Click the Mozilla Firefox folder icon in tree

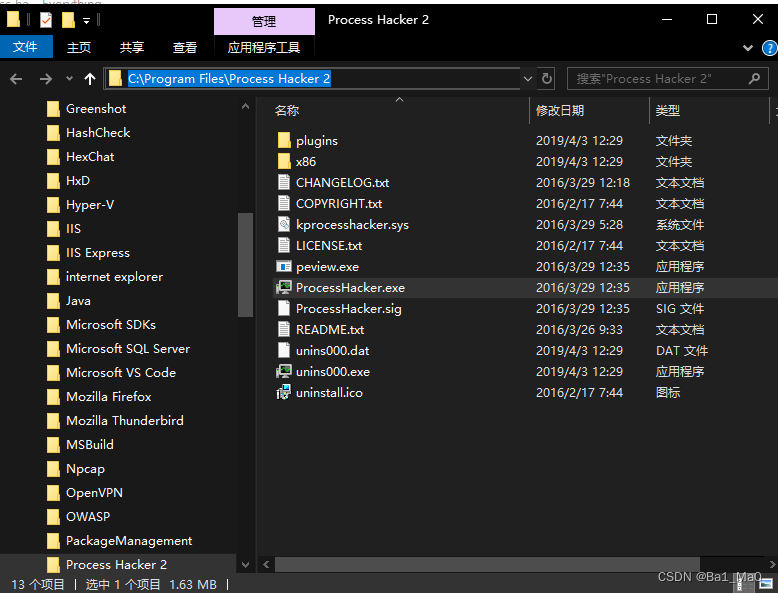53,396
